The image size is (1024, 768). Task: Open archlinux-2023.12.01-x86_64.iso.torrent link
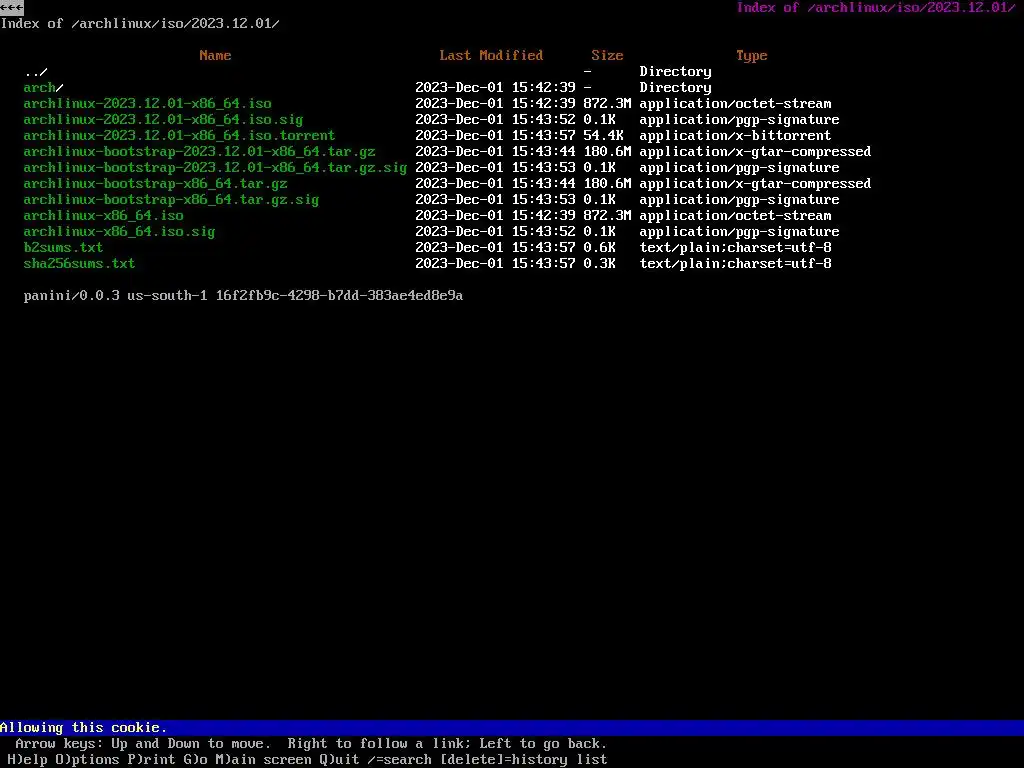click(180, 136)
